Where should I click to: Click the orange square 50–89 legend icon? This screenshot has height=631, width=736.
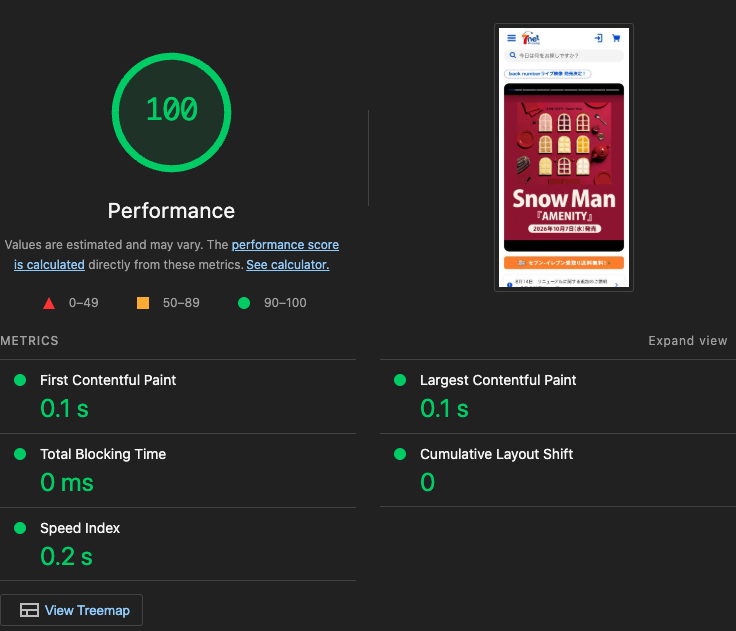pos(143,303)
